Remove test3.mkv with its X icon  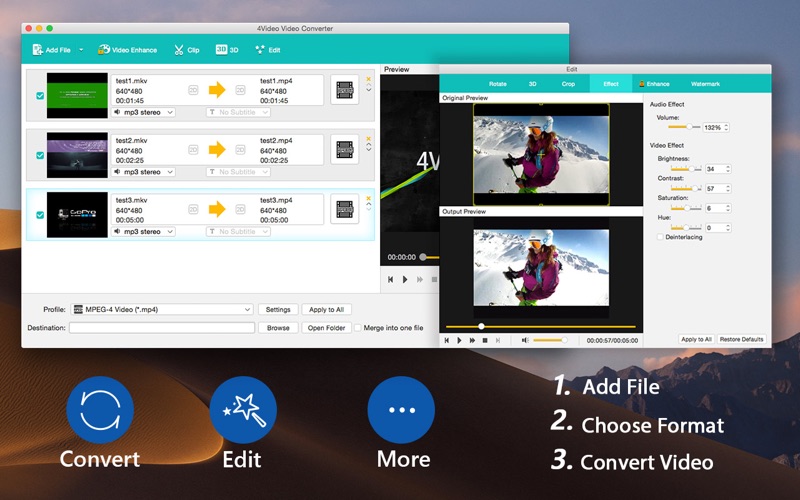(x=368, y=198)
